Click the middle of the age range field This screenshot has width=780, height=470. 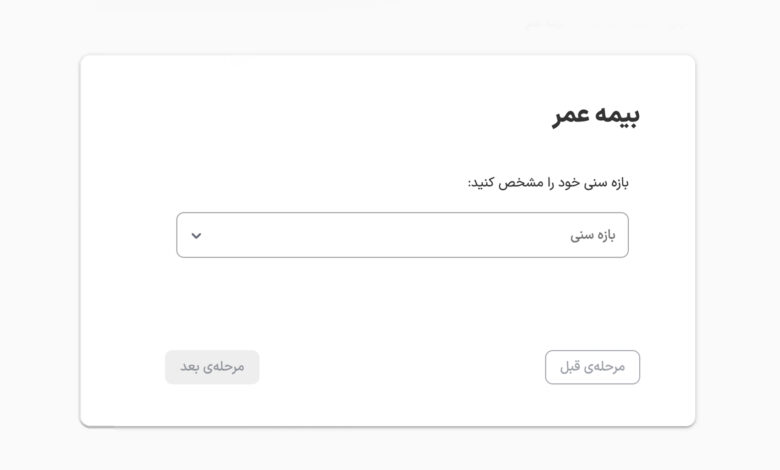pyautogui.click(x=402, y=235)
